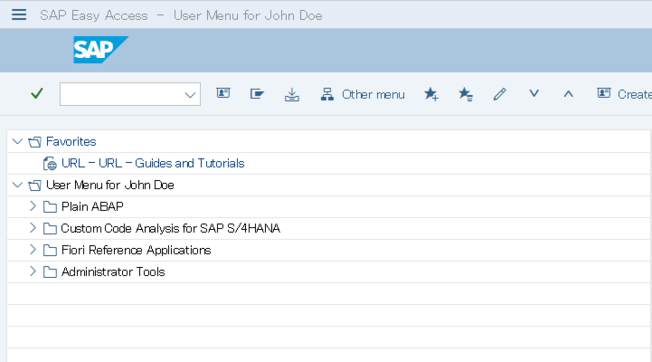Move favorite down with down arrow
The width and height of the screenshot is (652, 362).
click(x=534, y=94)
